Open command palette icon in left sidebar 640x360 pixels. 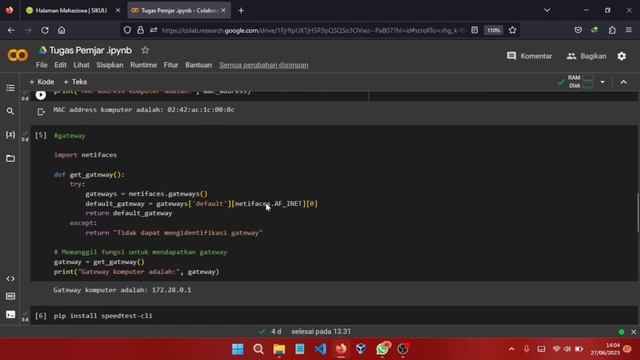(10, 296)
